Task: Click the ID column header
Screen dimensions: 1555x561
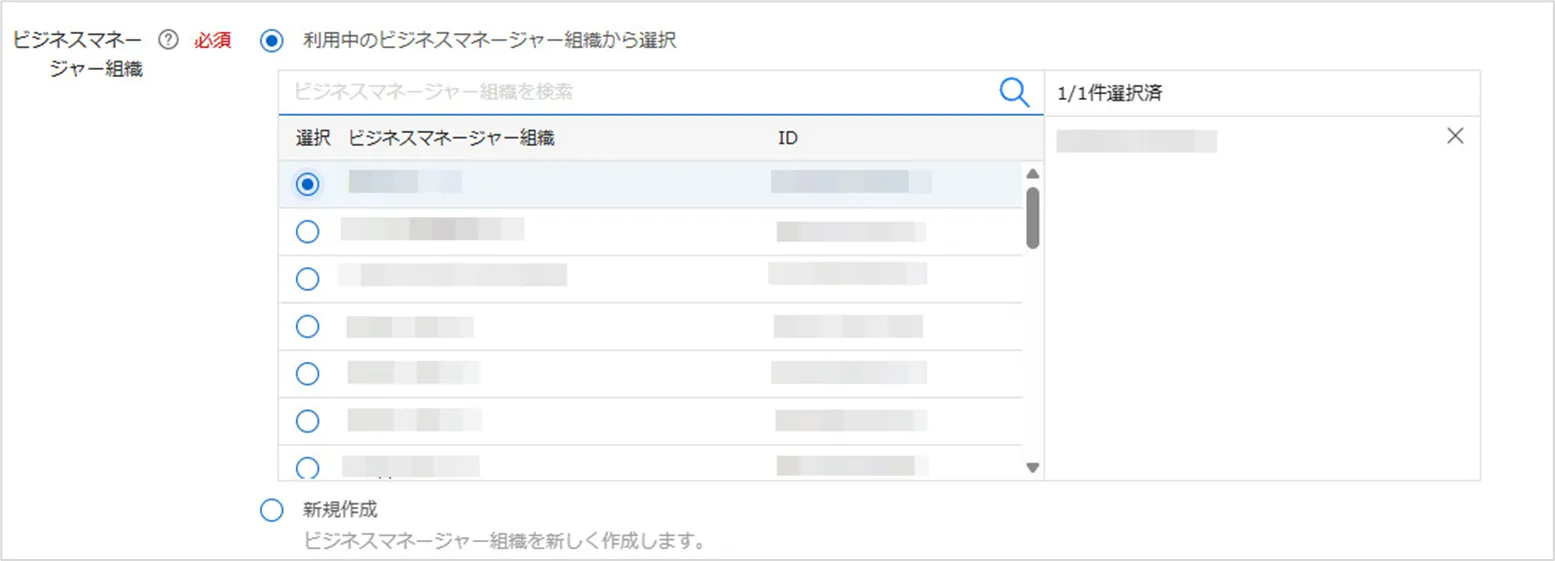Action: pos(788,138)
